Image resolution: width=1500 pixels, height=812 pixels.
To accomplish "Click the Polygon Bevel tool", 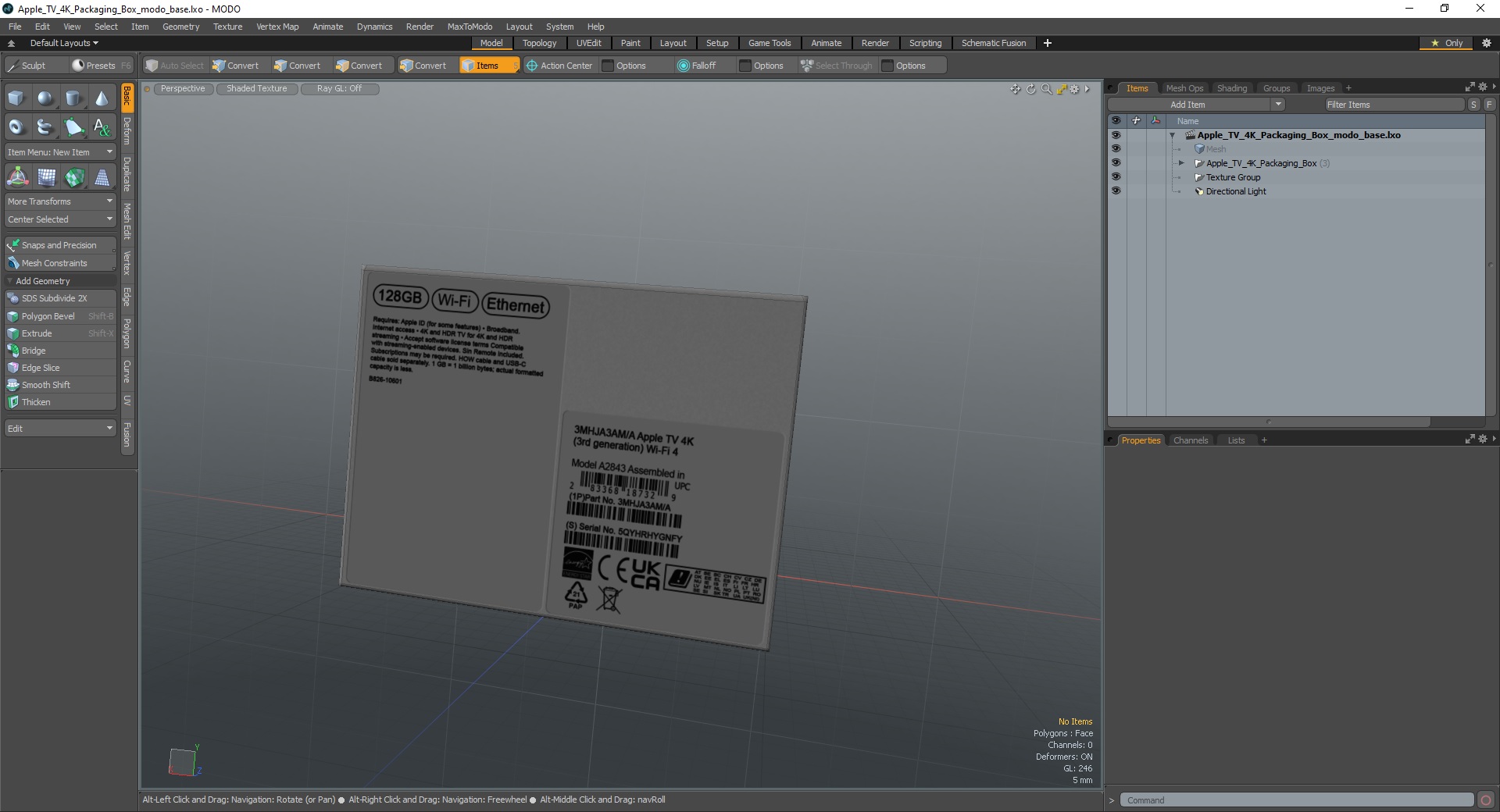I will [61, 316].
